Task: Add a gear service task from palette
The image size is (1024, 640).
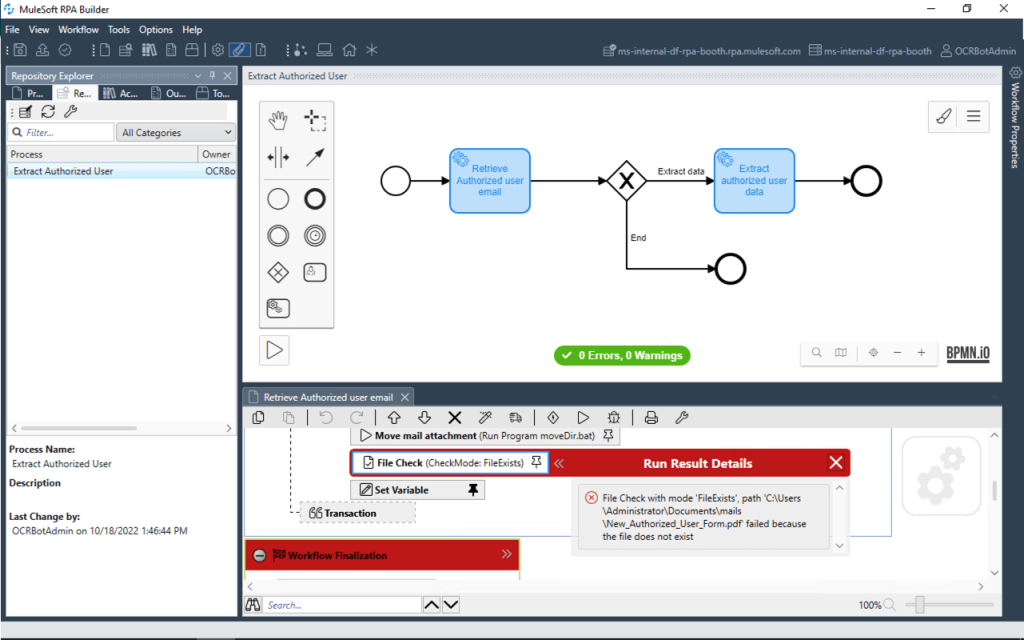Action: pos(278,308)
